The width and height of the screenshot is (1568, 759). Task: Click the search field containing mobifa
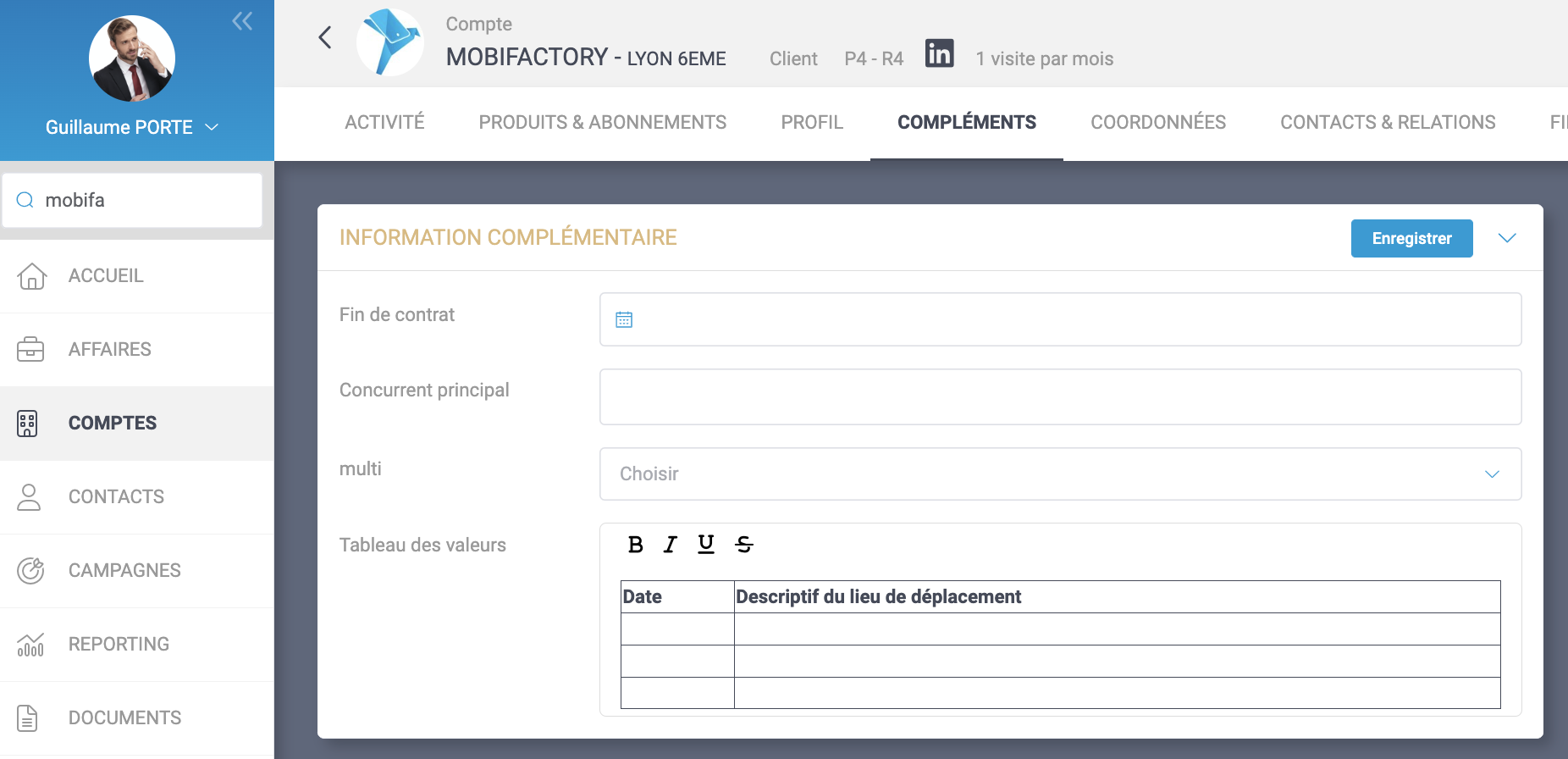tap(144, 201)
